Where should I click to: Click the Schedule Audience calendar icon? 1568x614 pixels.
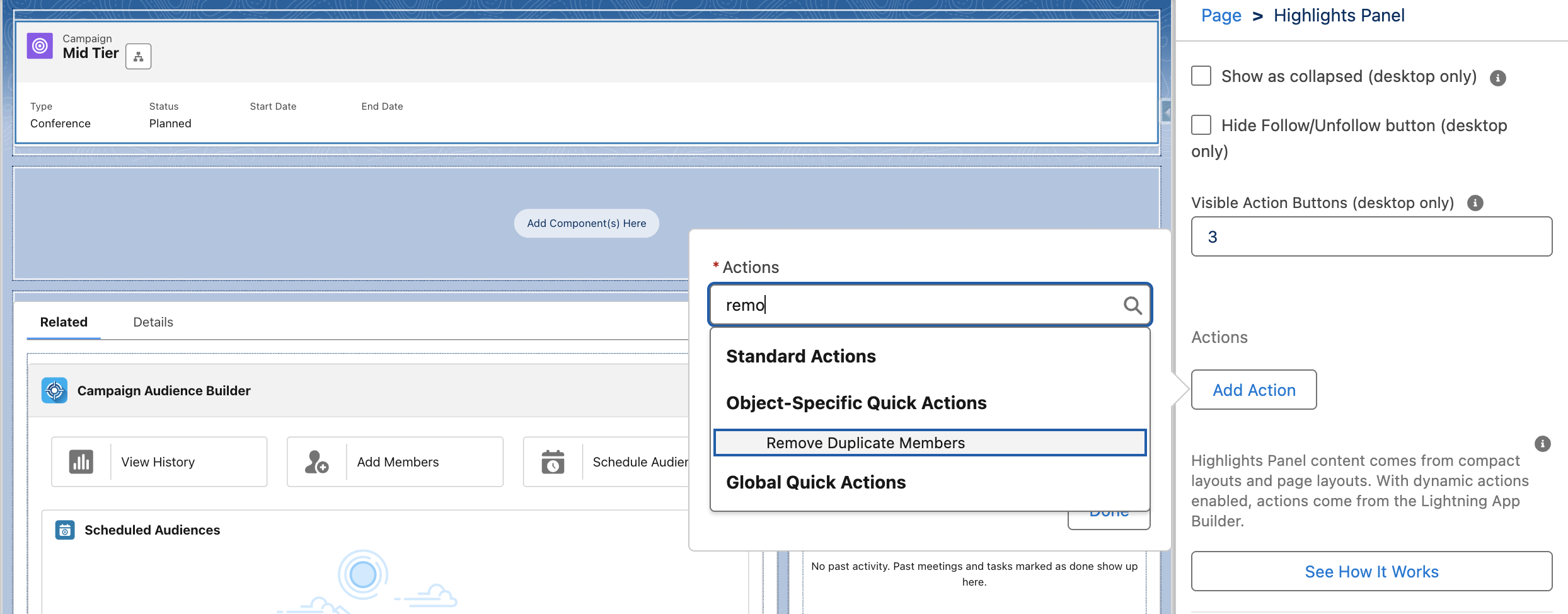pos(553,462)
